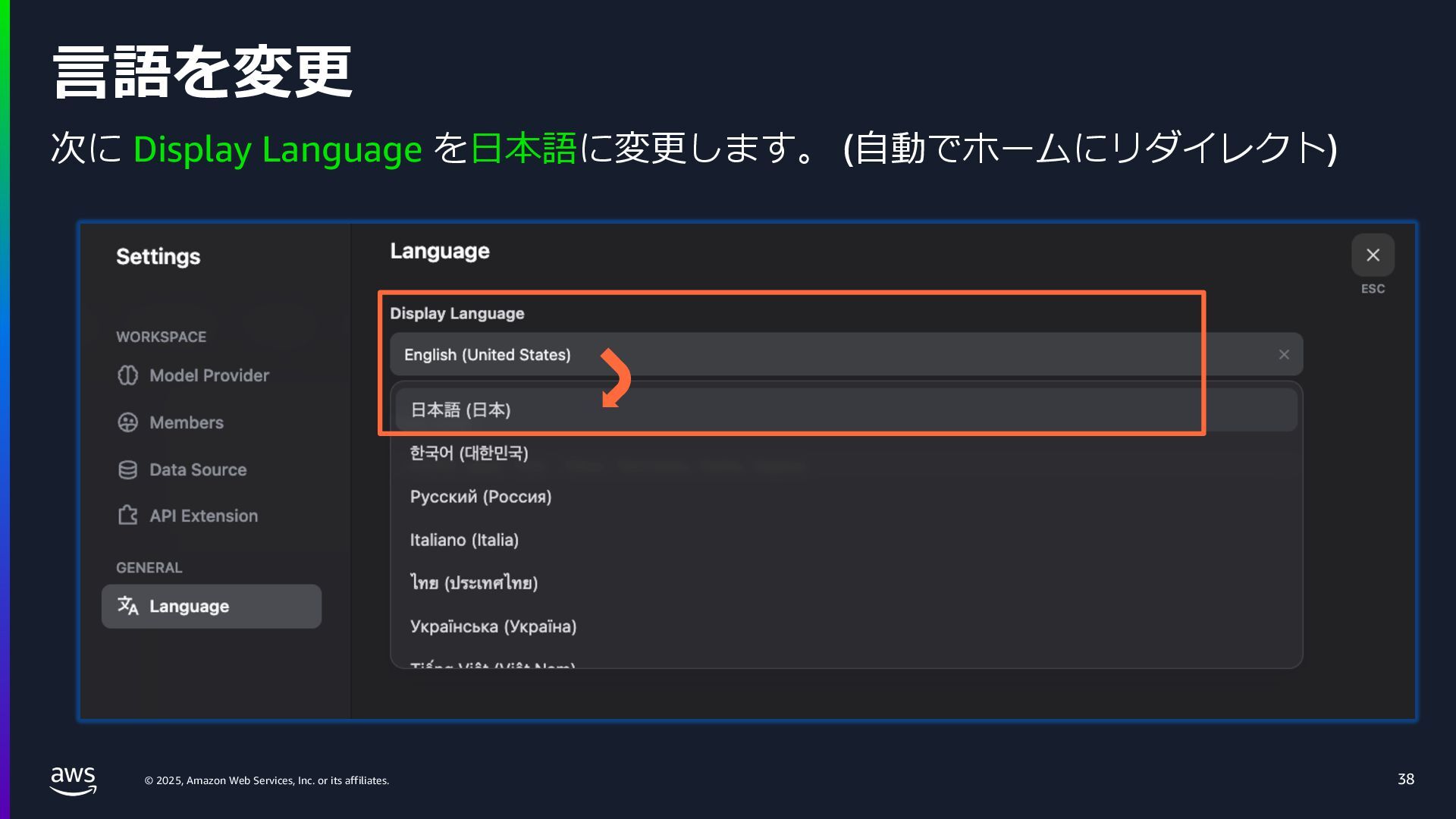1456x819 pixels.
Task: Select Українська (Україна) language option
Action: (x=493, y=626)
